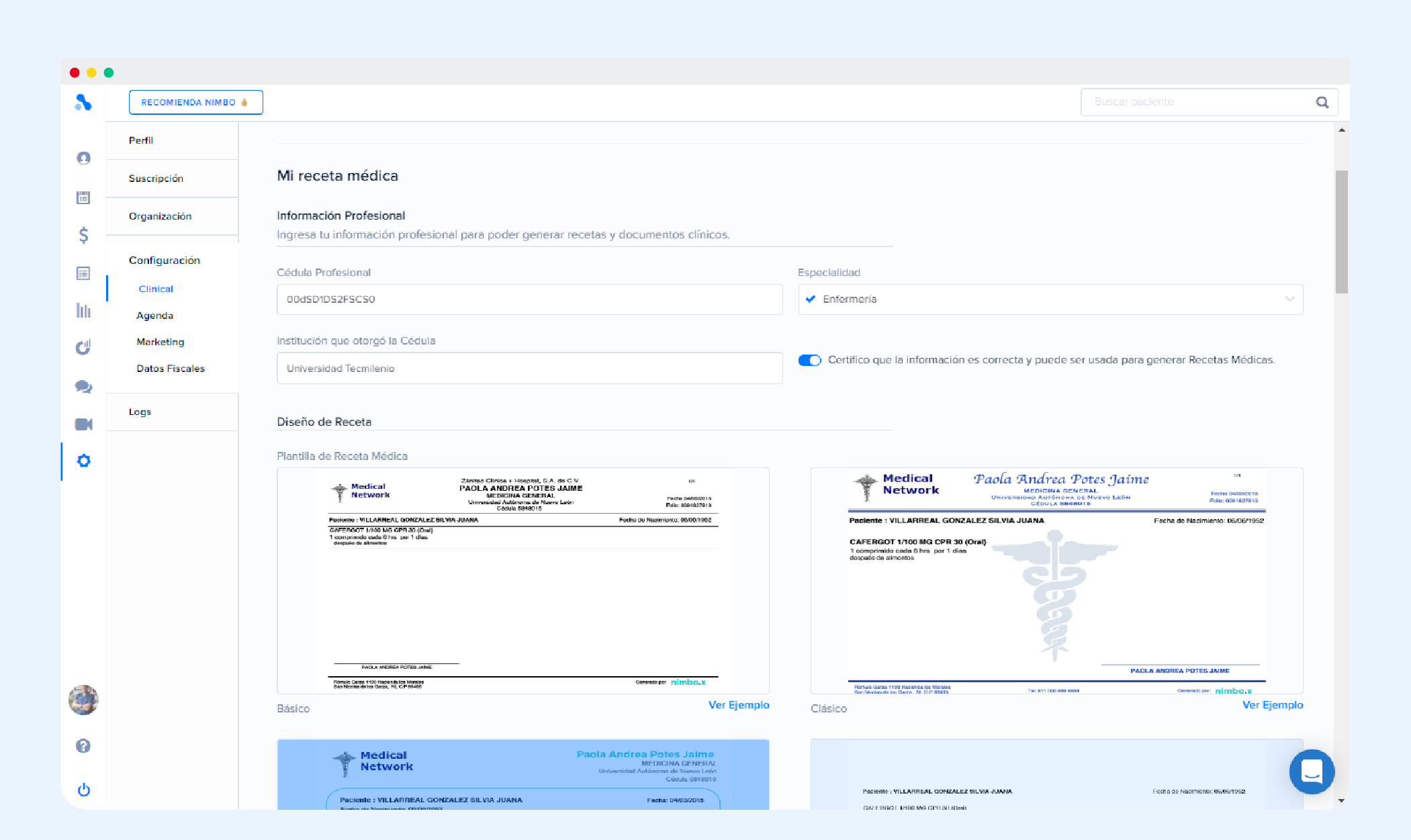This screenshot has width=1411, height=840.
Task: Click the Recomienda Nimbo button
Action: 195,102
